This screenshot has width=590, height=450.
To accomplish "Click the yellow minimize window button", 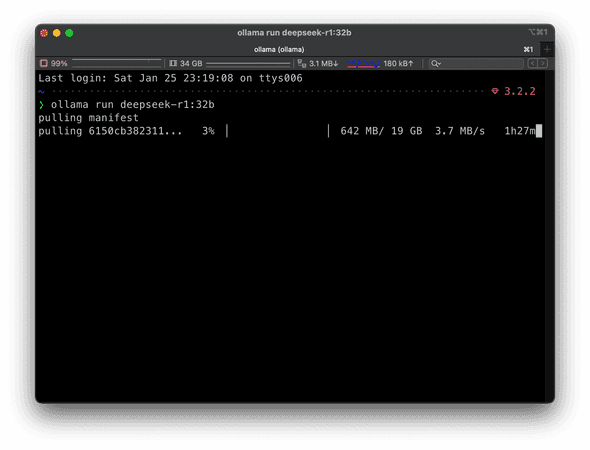I will [x=56, y=33].
